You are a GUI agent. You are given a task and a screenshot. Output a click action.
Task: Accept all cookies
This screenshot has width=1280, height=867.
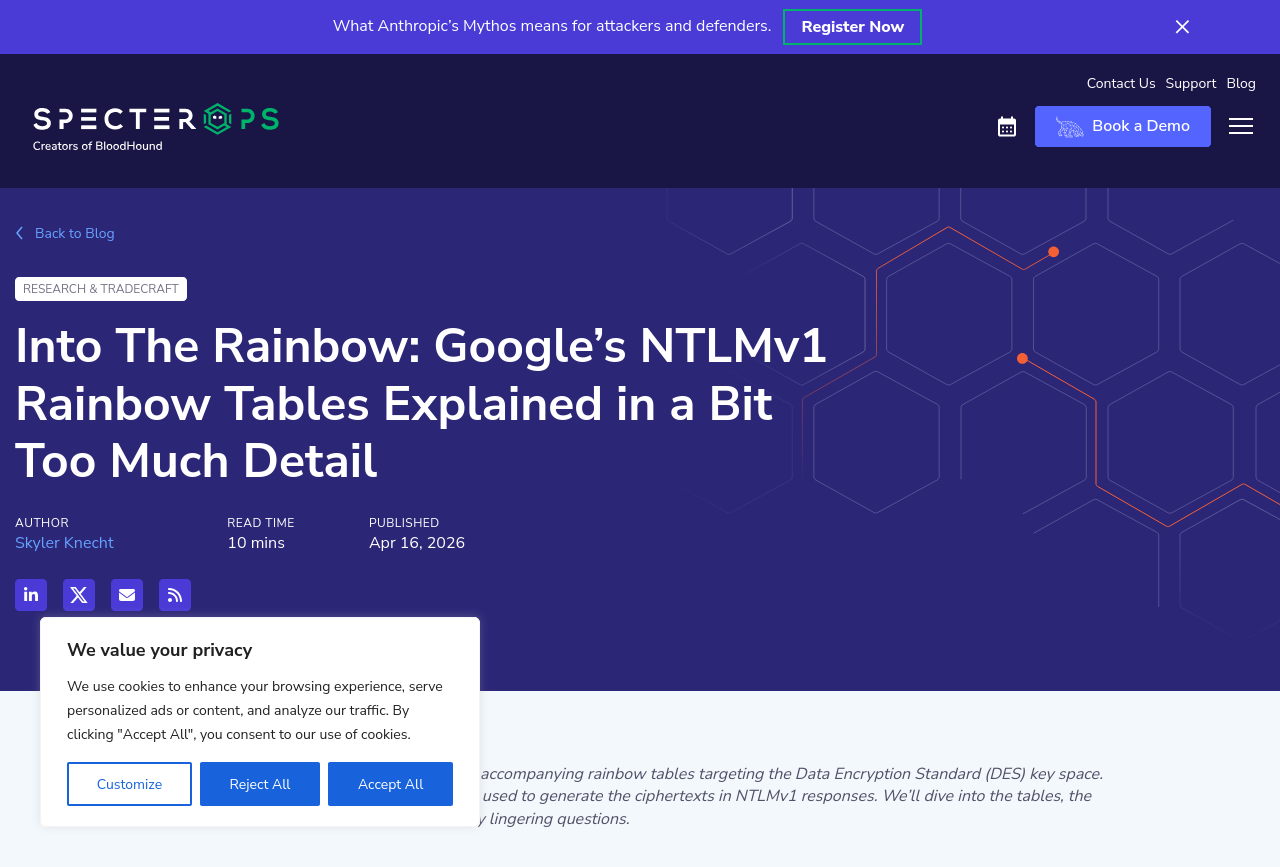click(x=390, y=784)
